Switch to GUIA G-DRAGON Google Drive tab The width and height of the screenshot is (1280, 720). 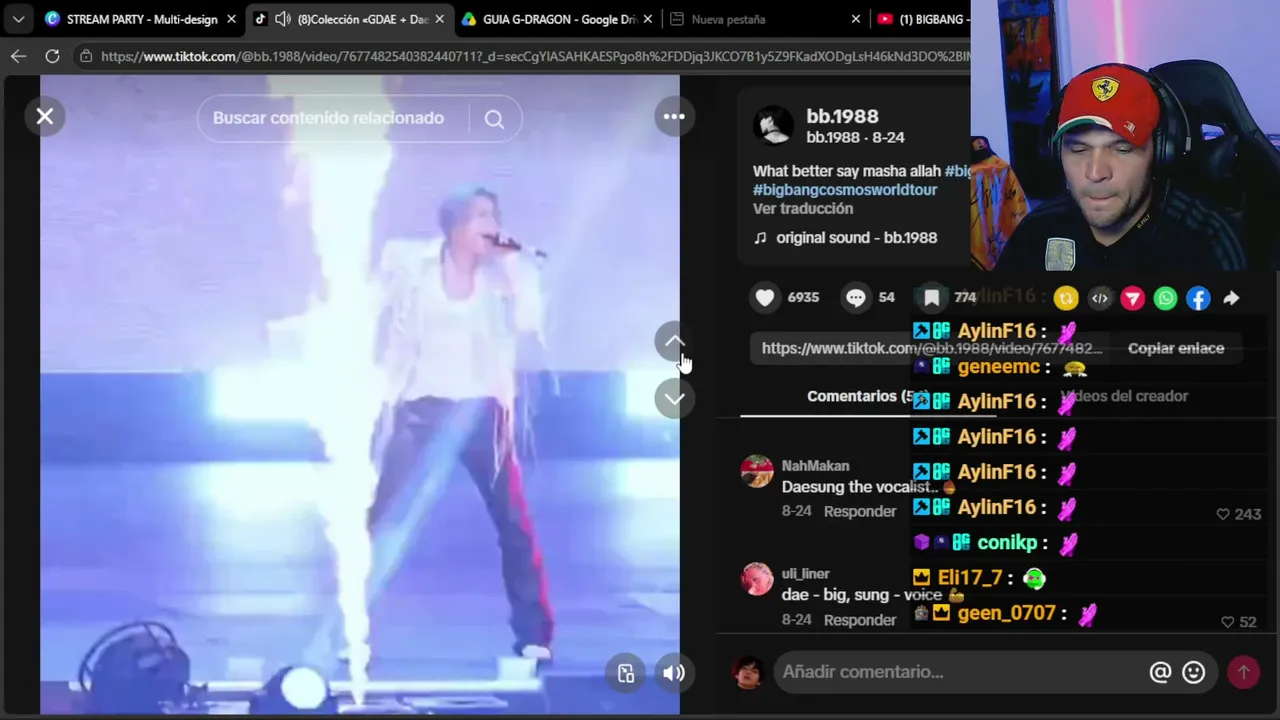[x=556, y=19]
